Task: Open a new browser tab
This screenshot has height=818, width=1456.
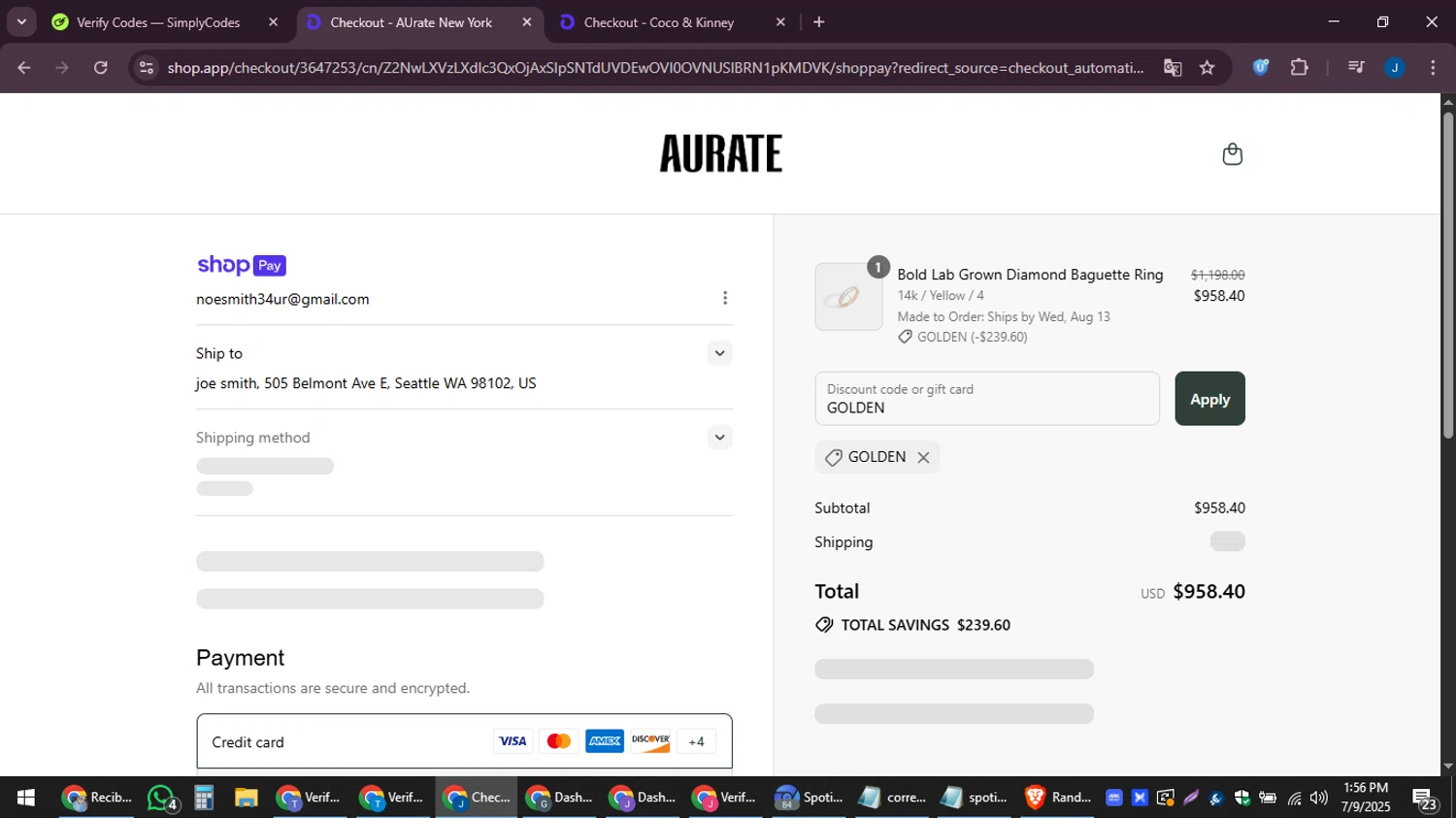Action: (x=819, y=22)
